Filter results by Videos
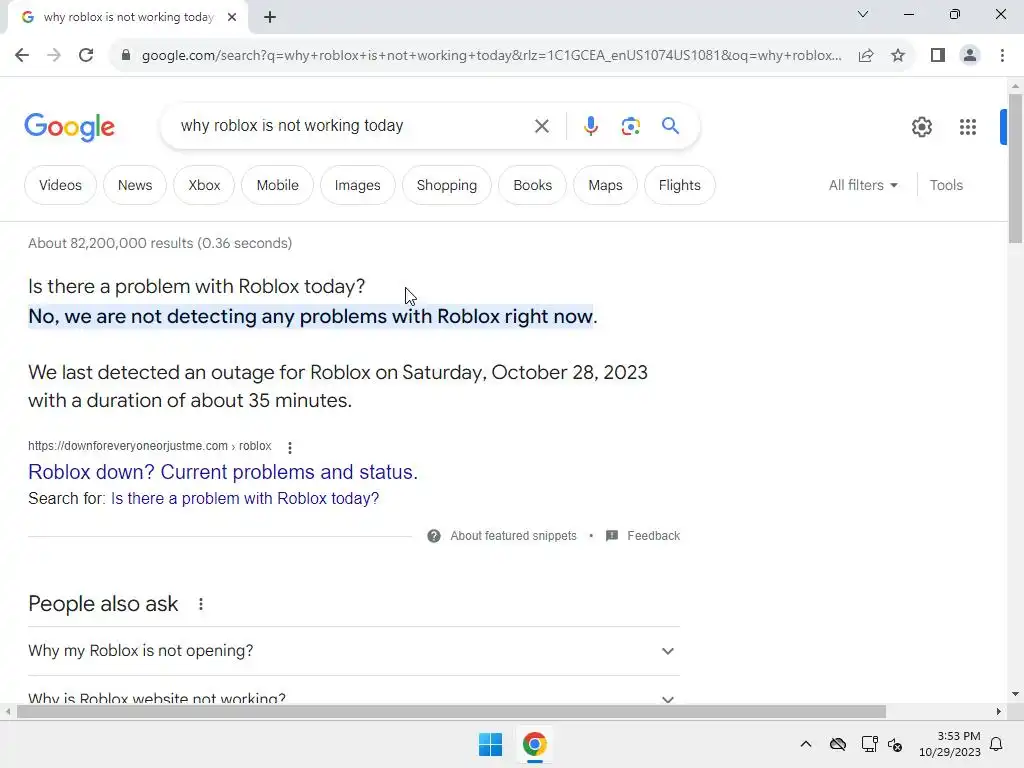This screenshot has height=768, width=1024. (x=60, y=185)
